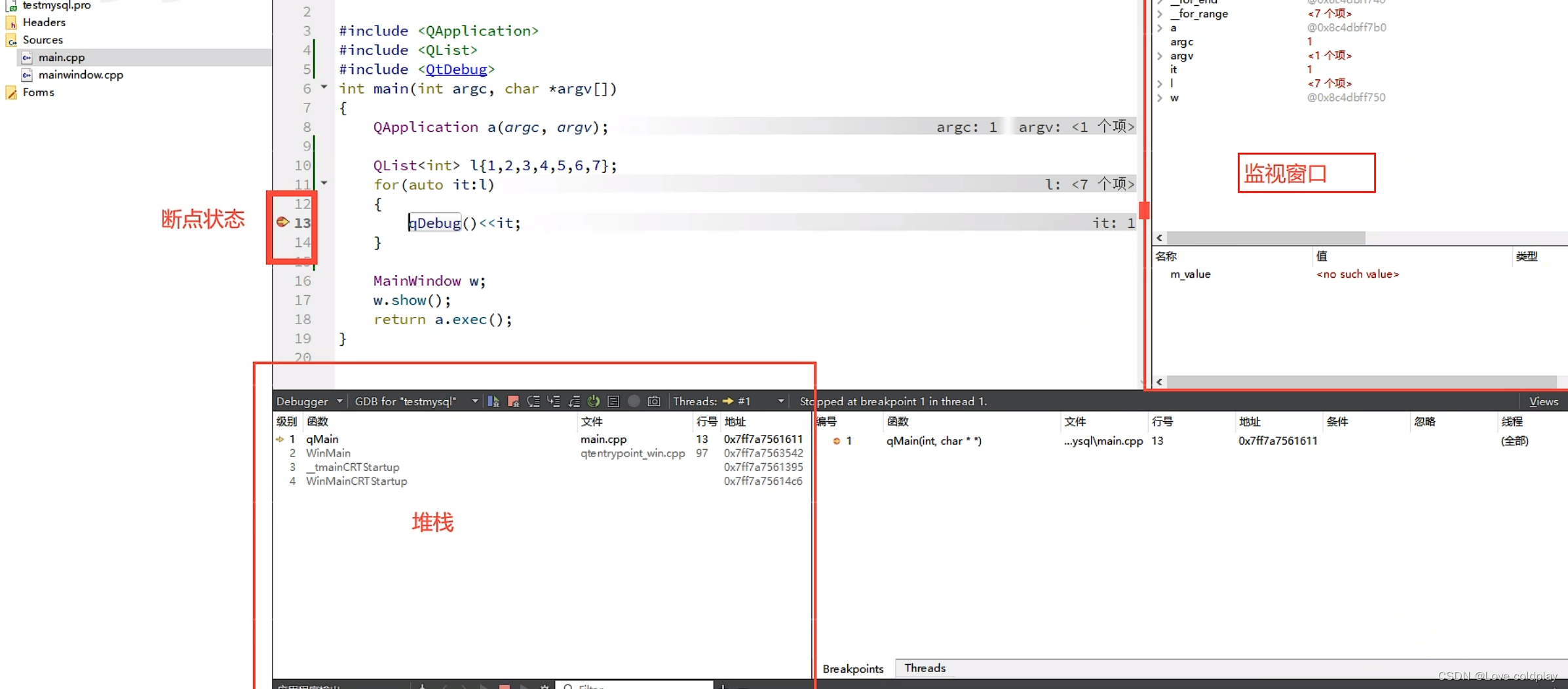Expand the list variable l

coord(1160,83)
